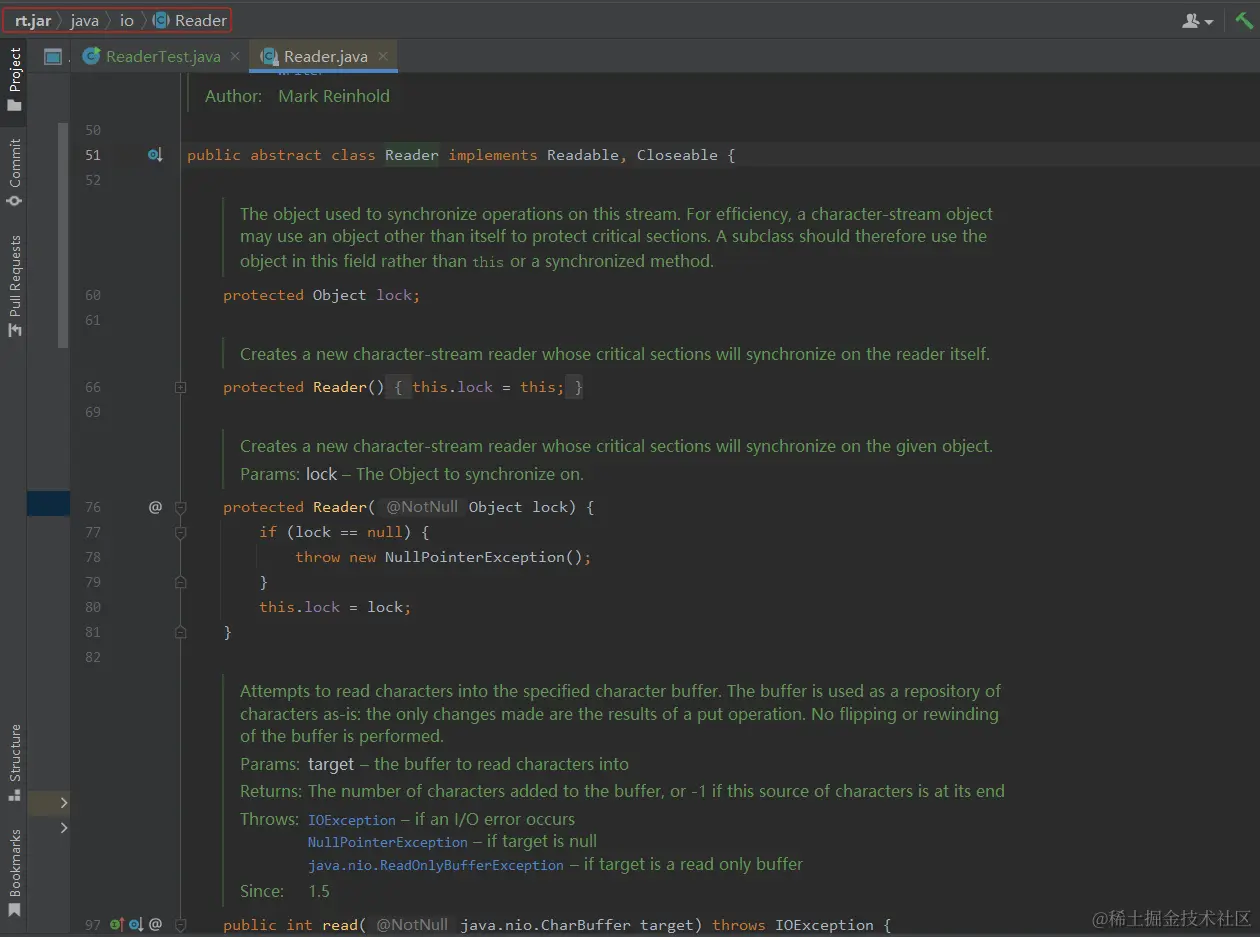Expand the folded Reader() constructor on line 66
Screen dimensions: 1260x937
click(x=180, y=387)
